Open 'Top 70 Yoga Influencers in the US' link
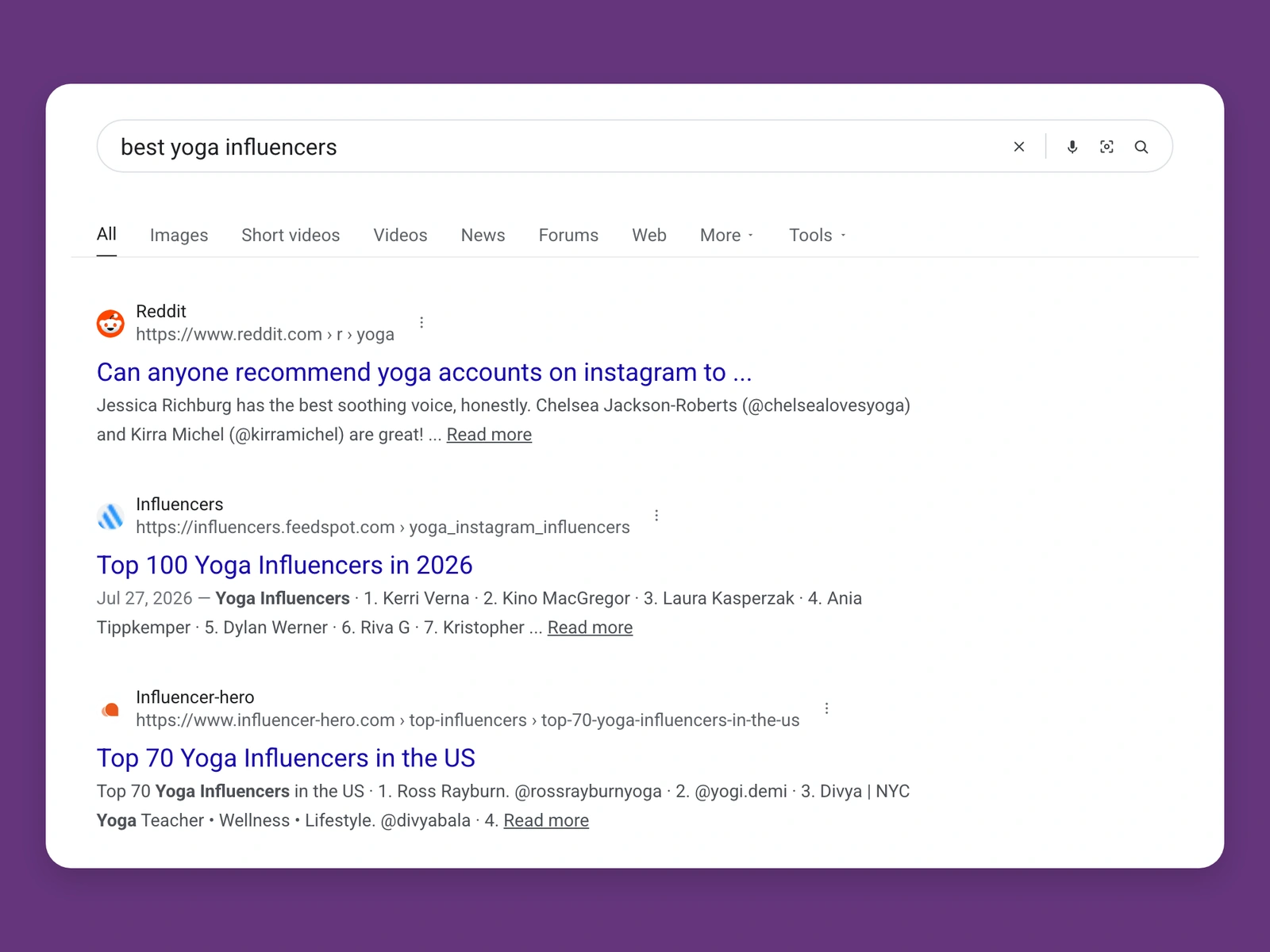This screenshot has height=952, width=1270. pyautogui.click(x=286, y=758)
